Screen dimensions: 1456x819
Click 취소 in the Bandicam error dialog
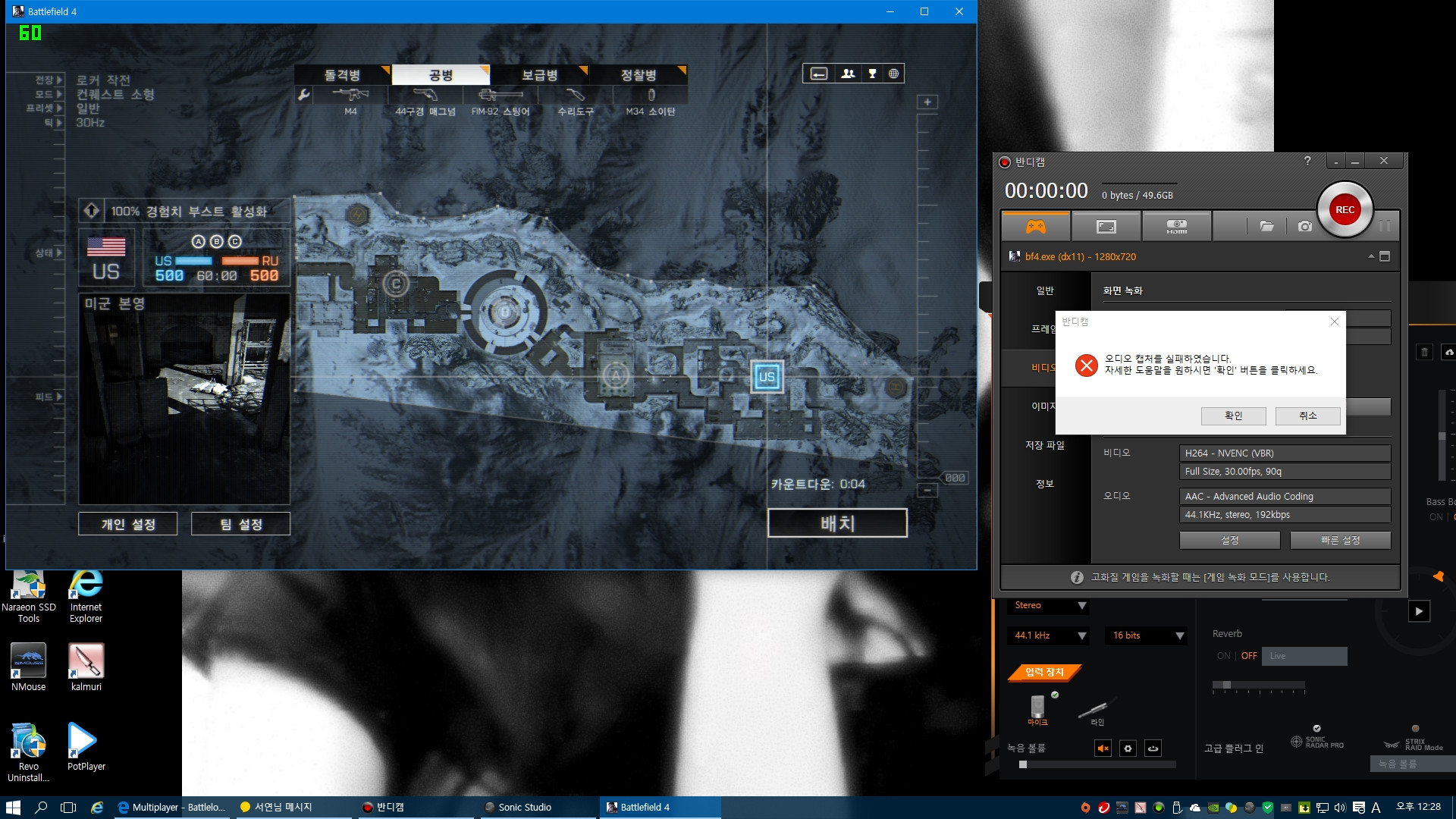1307,416
